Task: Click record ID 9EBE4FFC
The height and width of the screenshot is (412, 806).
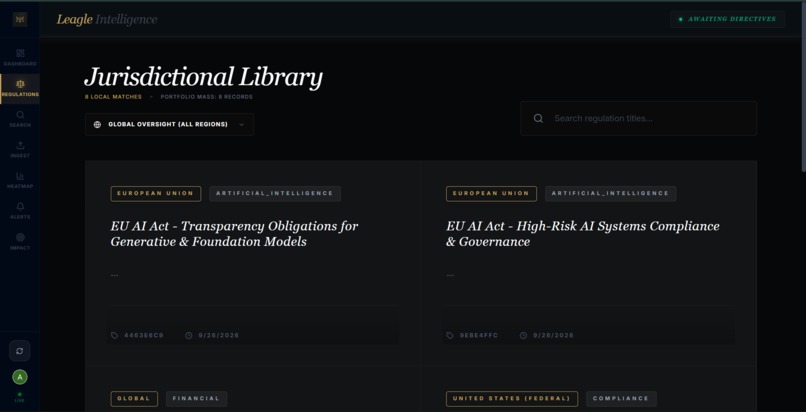Action: [479, 335]
